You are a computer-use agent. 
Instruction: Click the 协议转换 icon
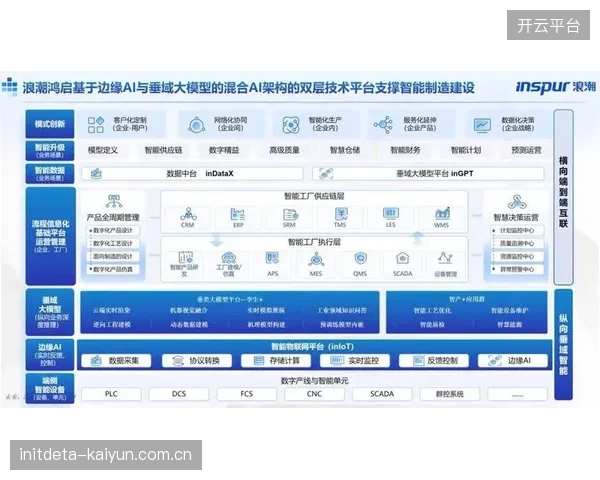178,361
